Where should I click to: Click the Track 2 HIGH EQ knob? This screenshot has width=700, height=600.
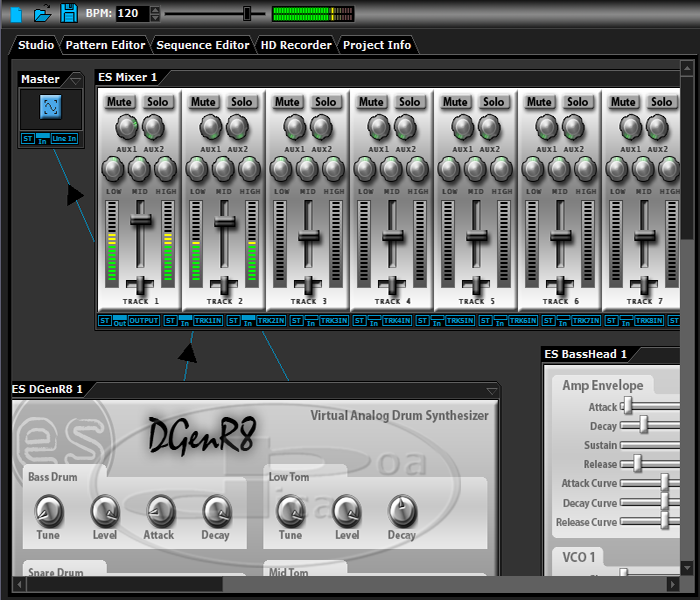(249, 169)
